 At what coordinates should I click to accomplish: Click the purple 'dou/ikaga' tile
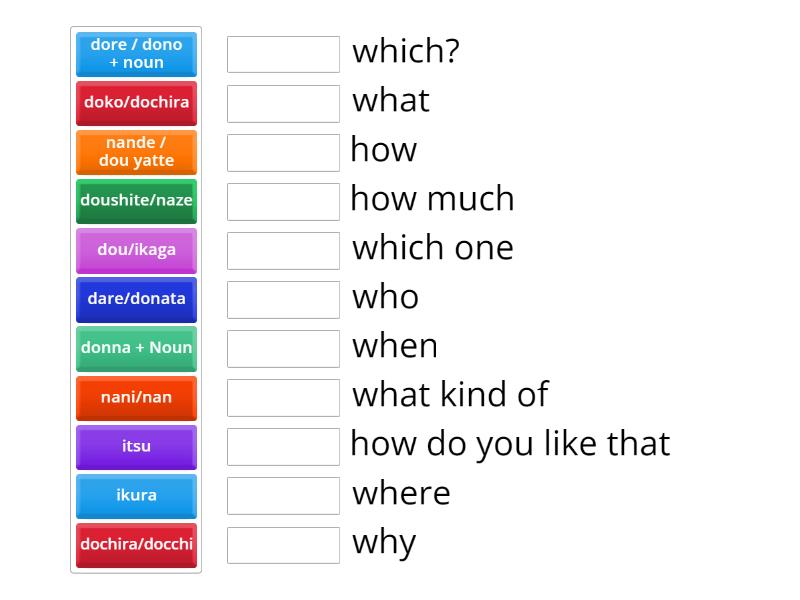pyautogui.click(x=136, y=250)
